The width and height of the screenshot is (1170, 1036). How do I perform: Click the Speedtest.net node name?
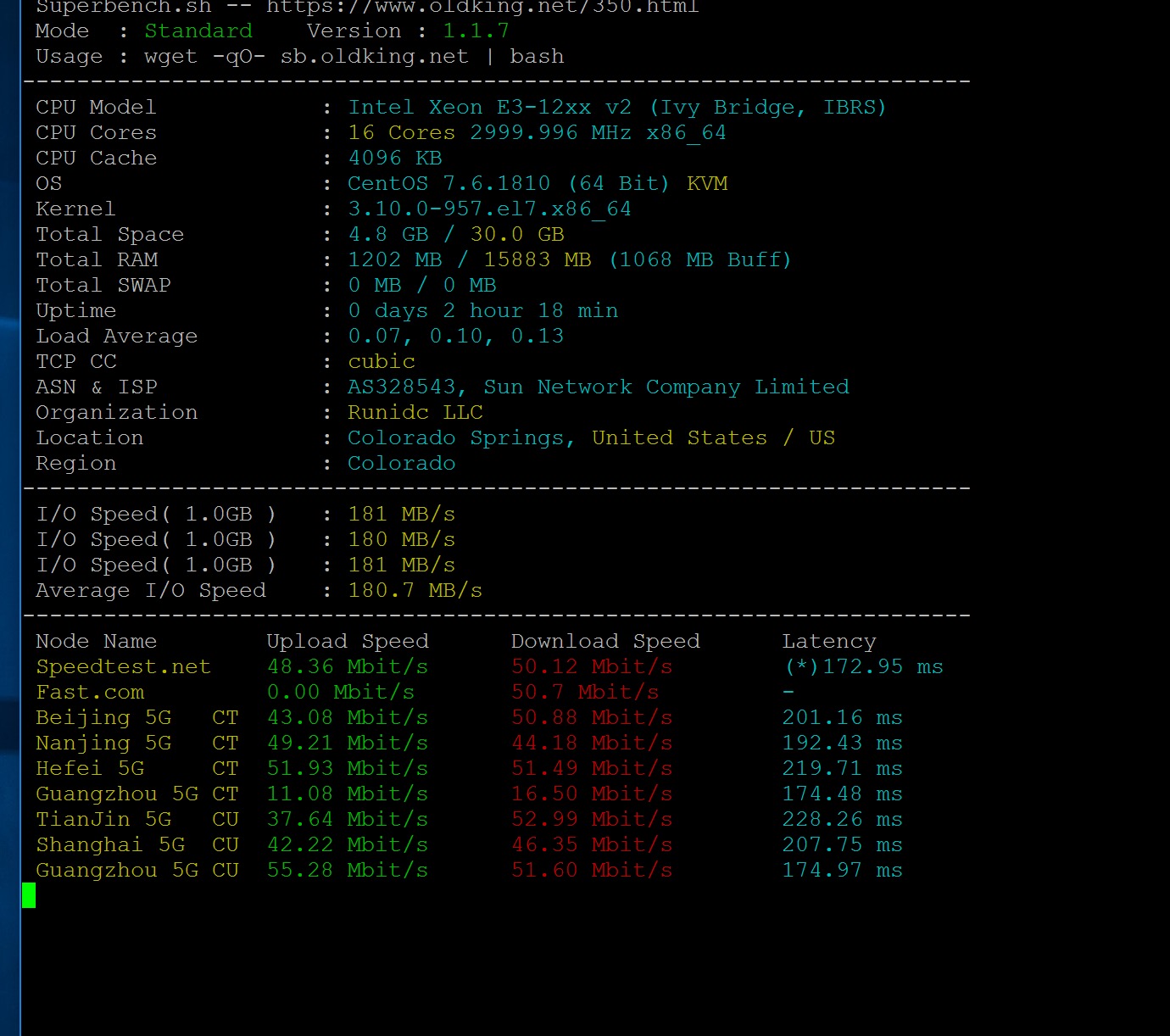[x=124, y=667]
